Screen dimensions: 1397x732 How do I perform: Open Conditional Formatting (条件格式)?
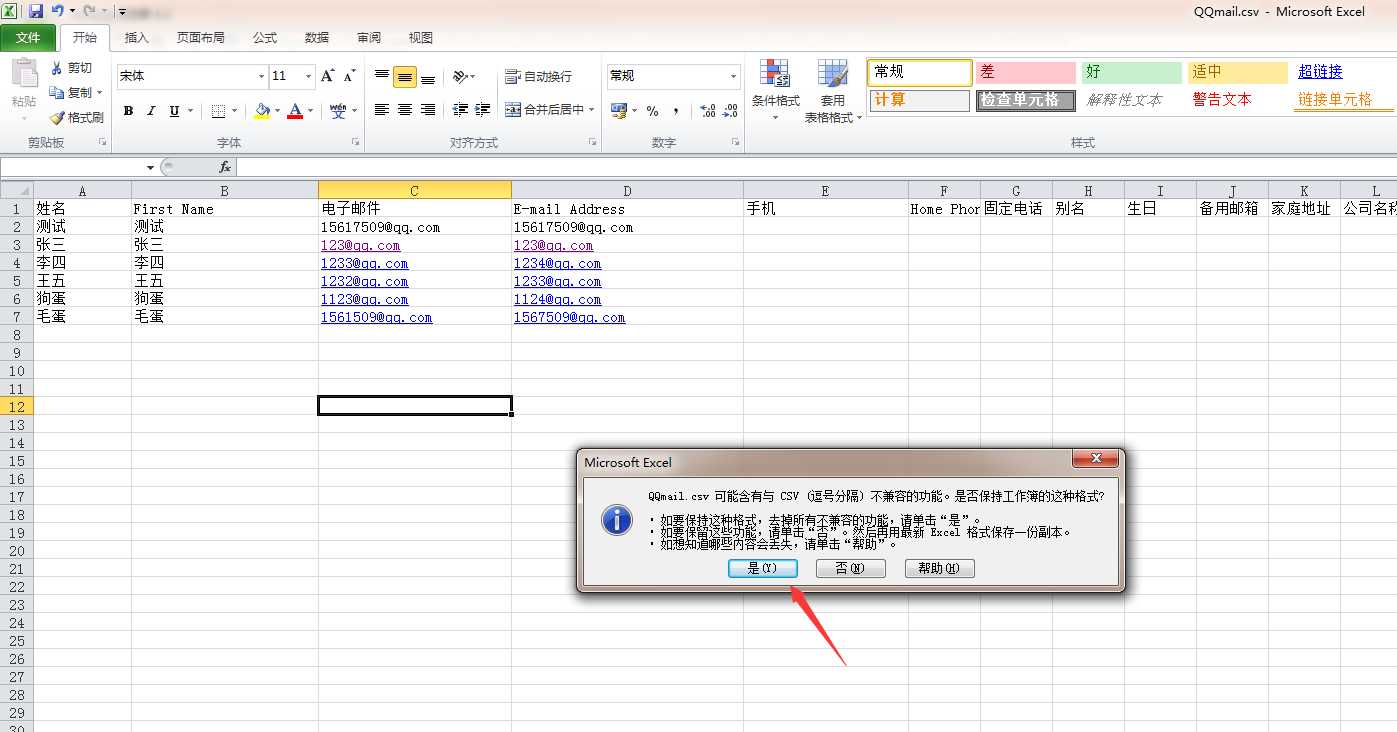tap(775, 90)
